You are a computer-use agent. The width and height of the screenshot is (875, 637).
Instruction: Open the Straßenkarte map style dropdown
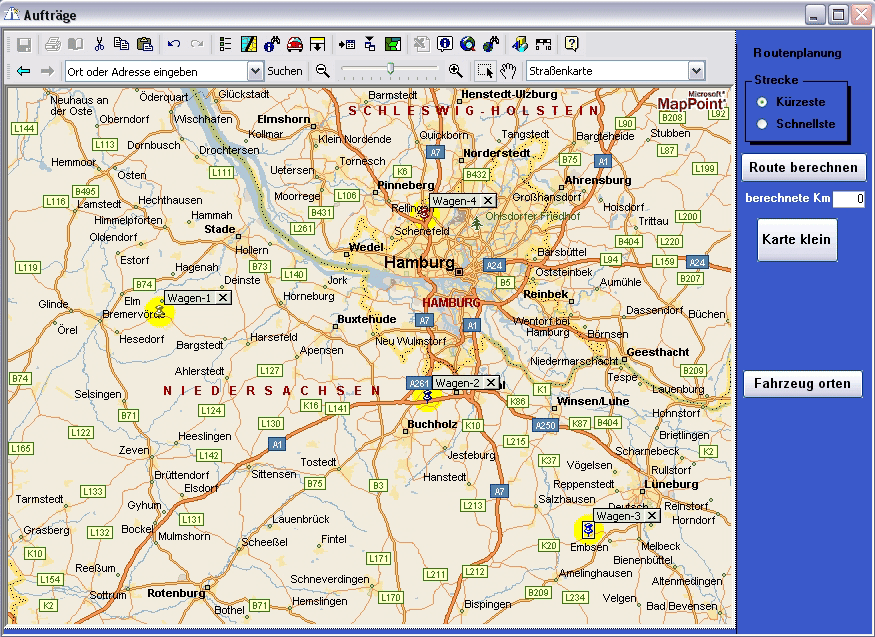click(x=696, y=71)
